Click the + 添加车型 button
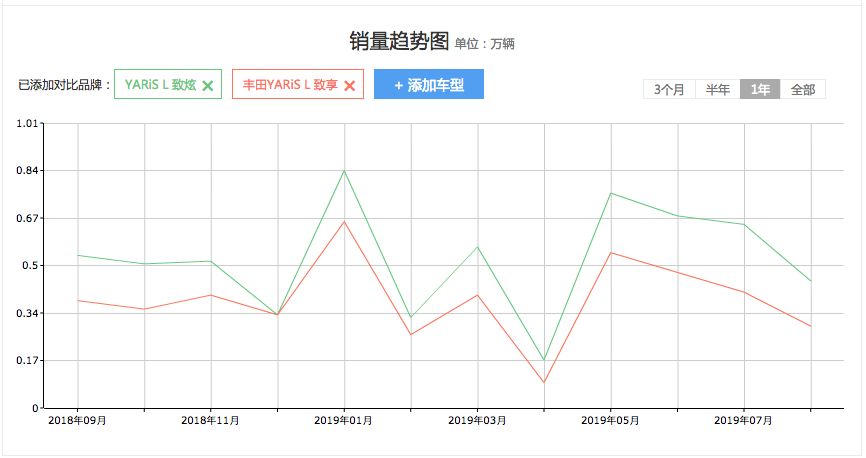 tap(429, 85)
